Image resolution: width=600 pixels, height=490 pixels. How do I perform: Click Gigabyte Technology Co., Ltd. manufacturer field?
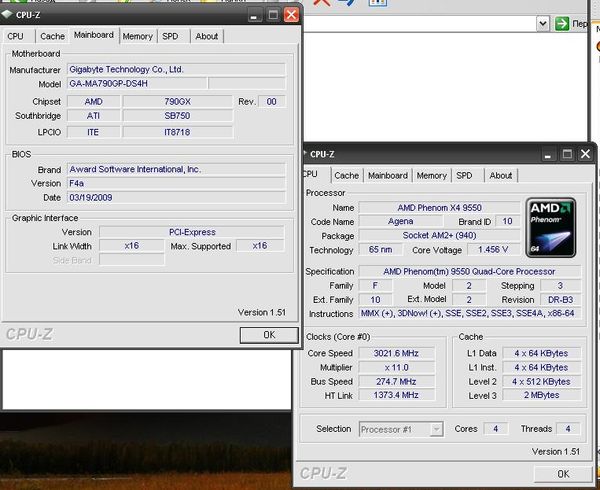pos(176,70)
